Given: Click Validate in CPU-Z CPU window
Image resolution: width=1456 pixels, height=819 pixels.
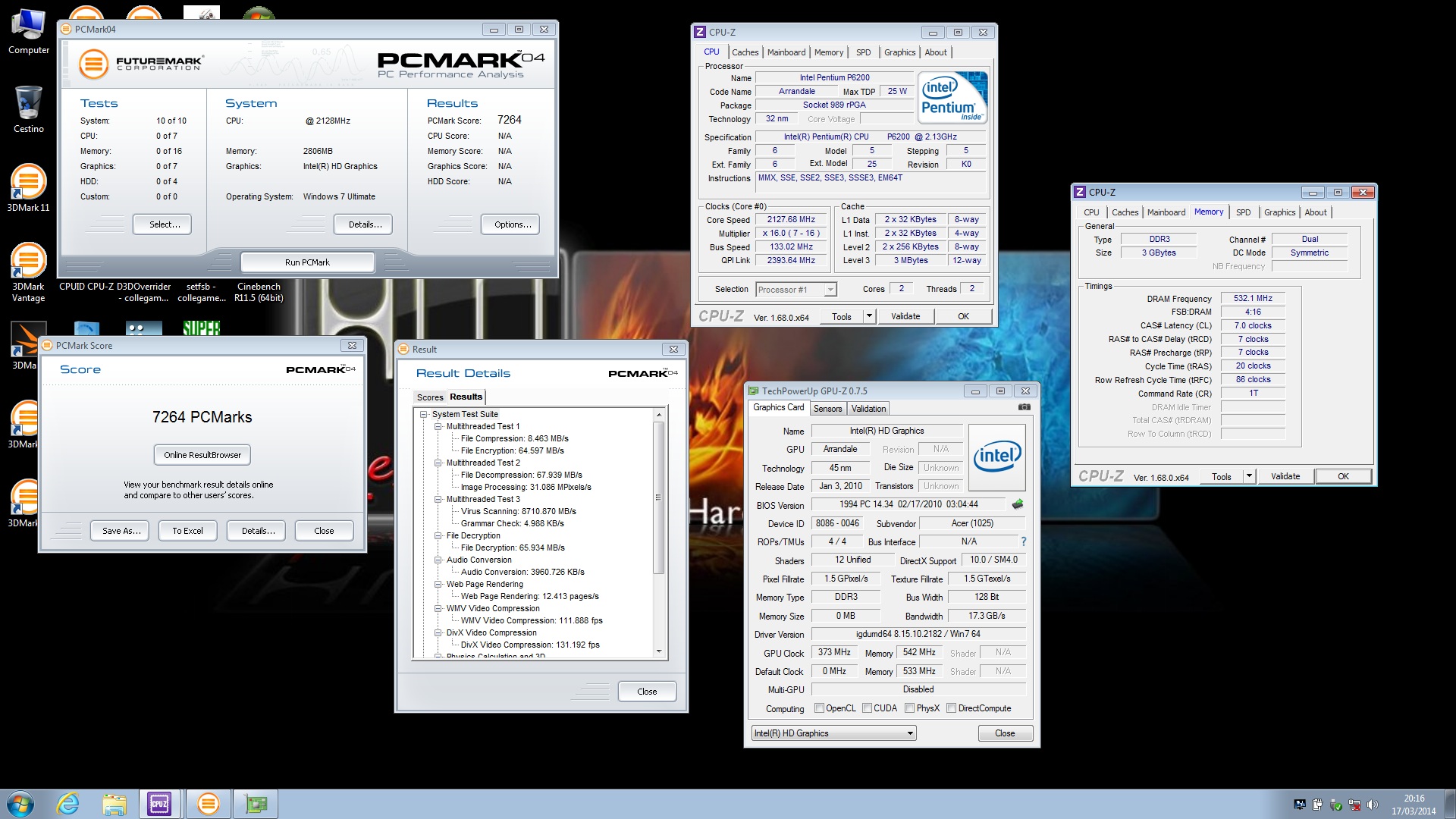Looking at the screenshot, I should (905, 316).
